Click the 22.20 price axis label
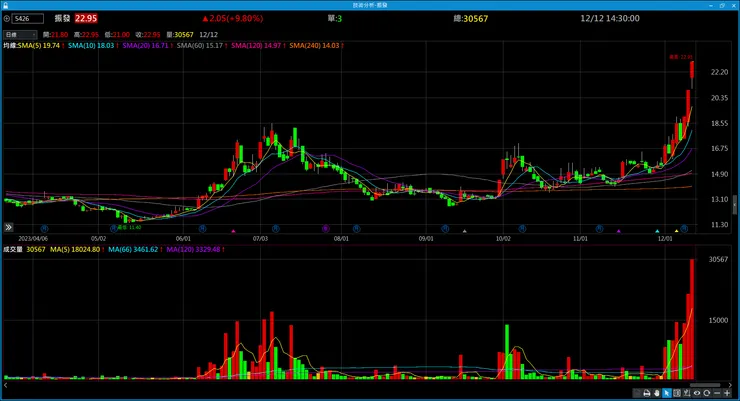740x401 pixels. tap(719, 72)
